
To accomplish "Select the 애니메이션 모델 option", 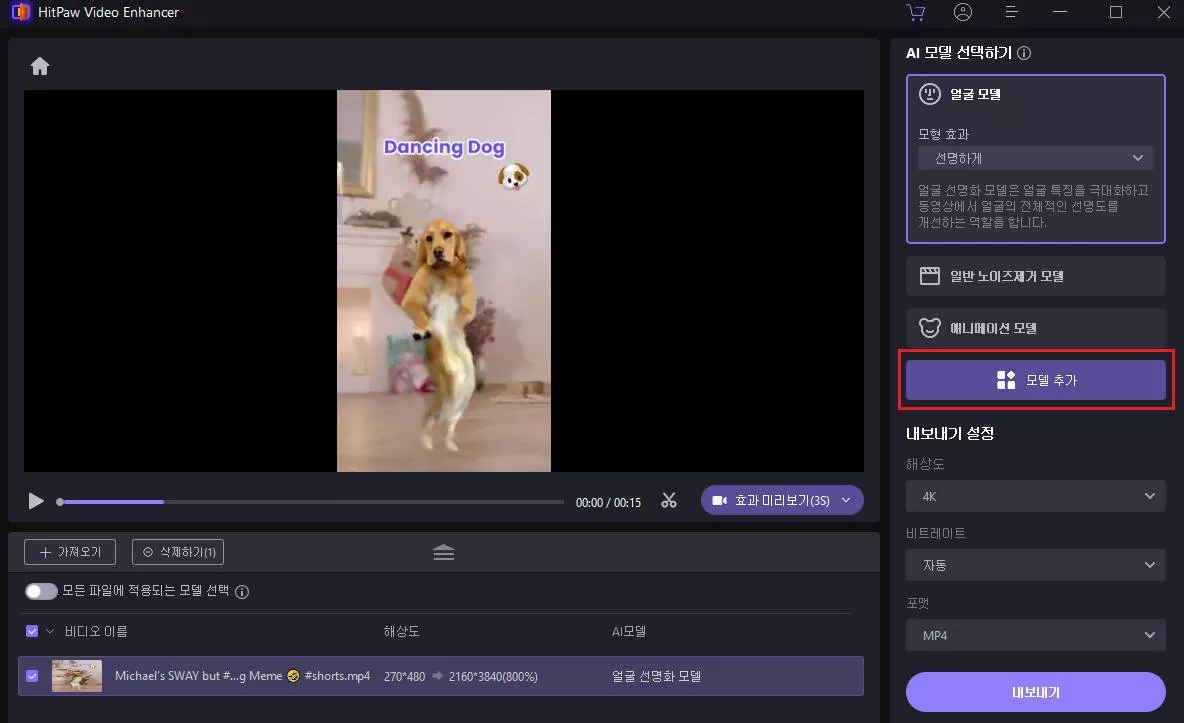I will pos(1035,328).
